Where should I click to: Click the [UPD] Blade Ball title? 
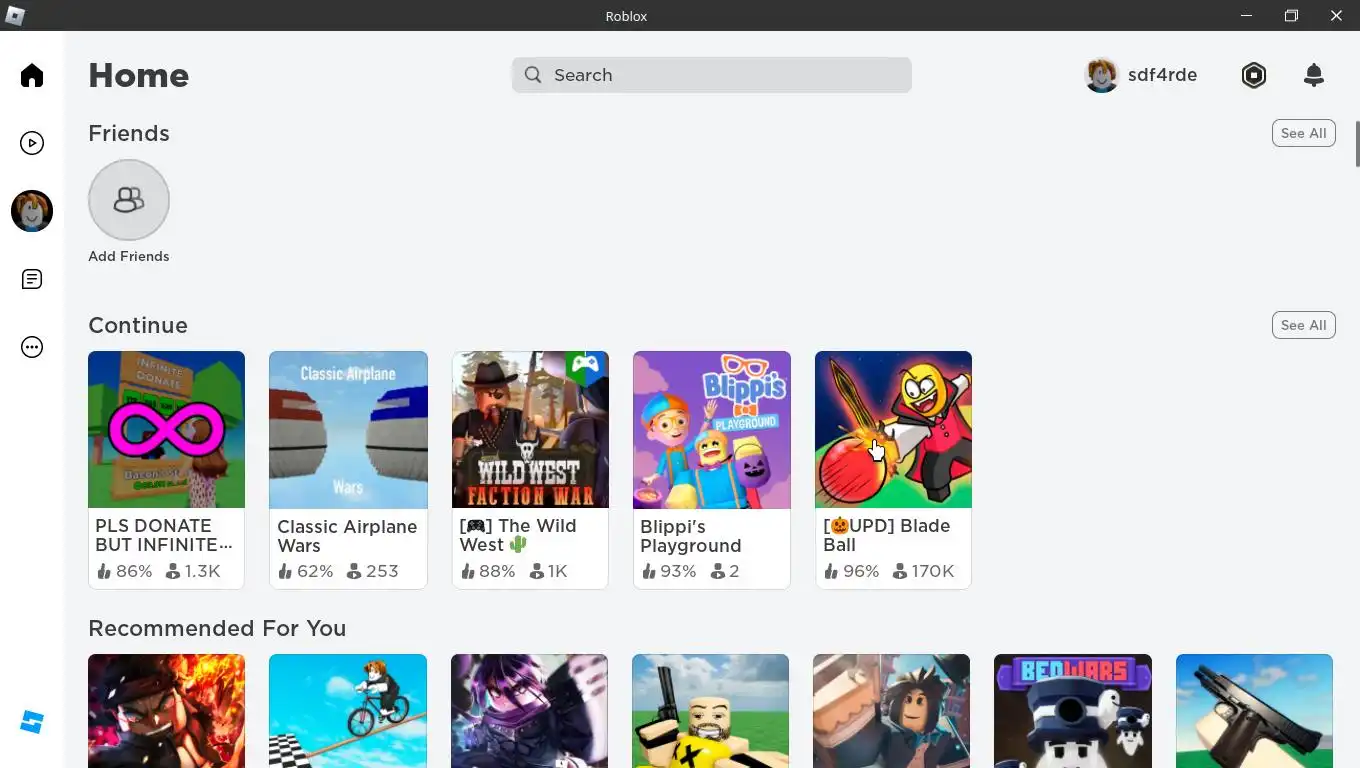(886, 535)
